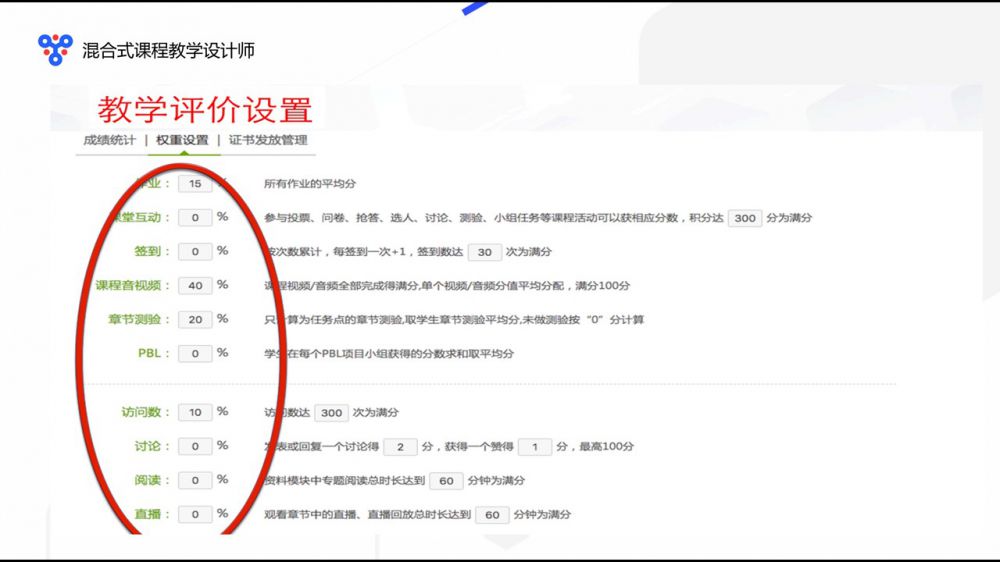Click the 访问数 weight field showing 10

[195, 412]
